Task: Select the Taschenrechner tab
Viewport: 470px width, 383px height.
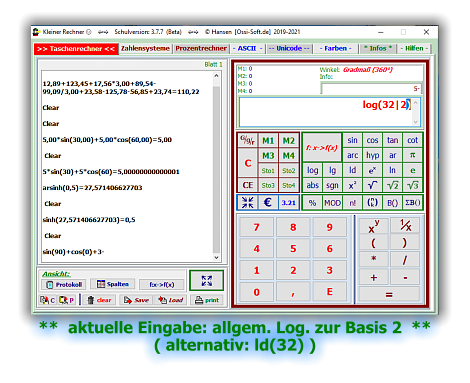Action: (76, 49)
